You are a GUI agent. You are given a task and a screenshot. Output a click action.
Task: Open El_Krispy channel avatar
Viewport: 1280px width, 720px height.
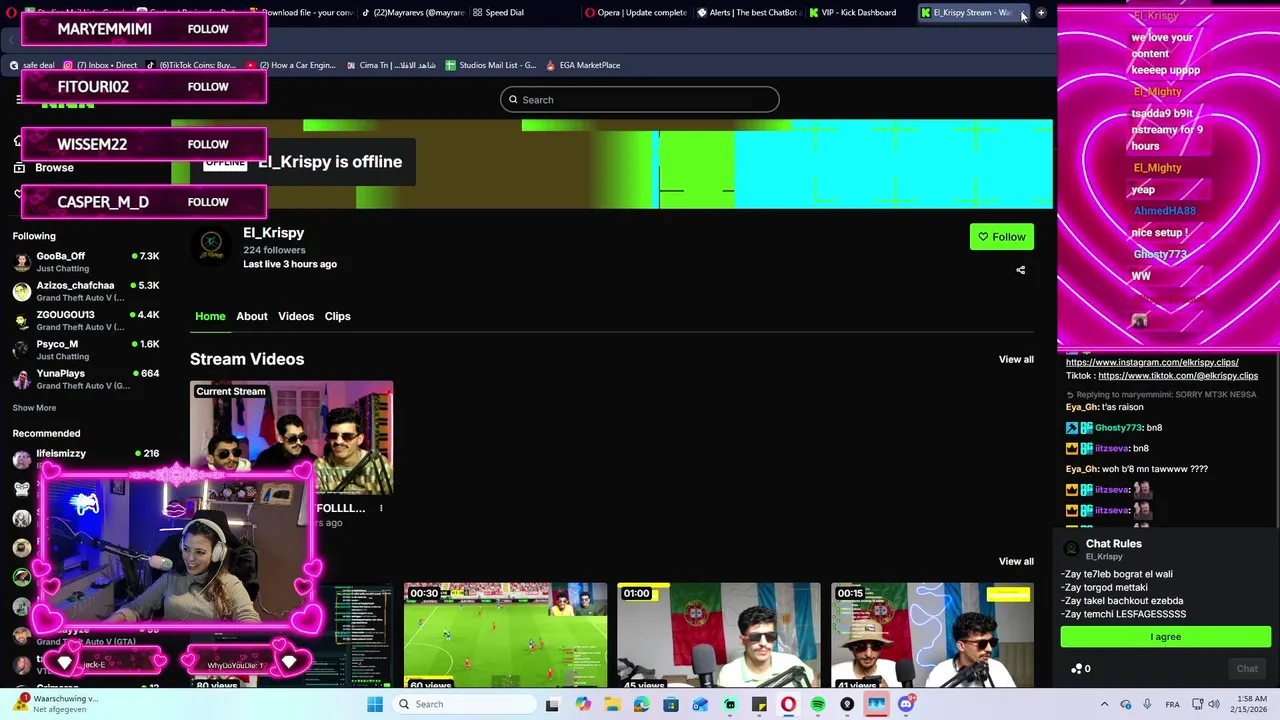211,245
